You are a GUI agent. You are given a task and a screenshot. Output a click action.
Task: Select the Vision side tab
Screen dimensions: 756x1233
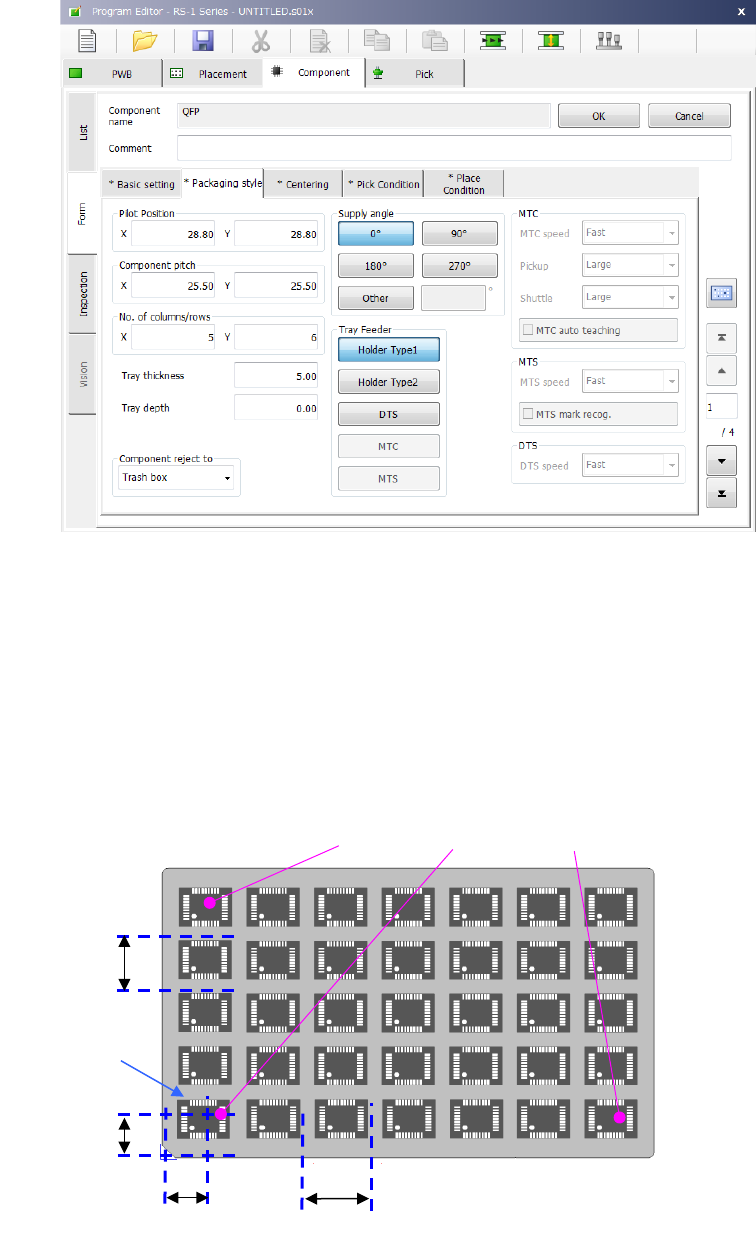point(82,374)
